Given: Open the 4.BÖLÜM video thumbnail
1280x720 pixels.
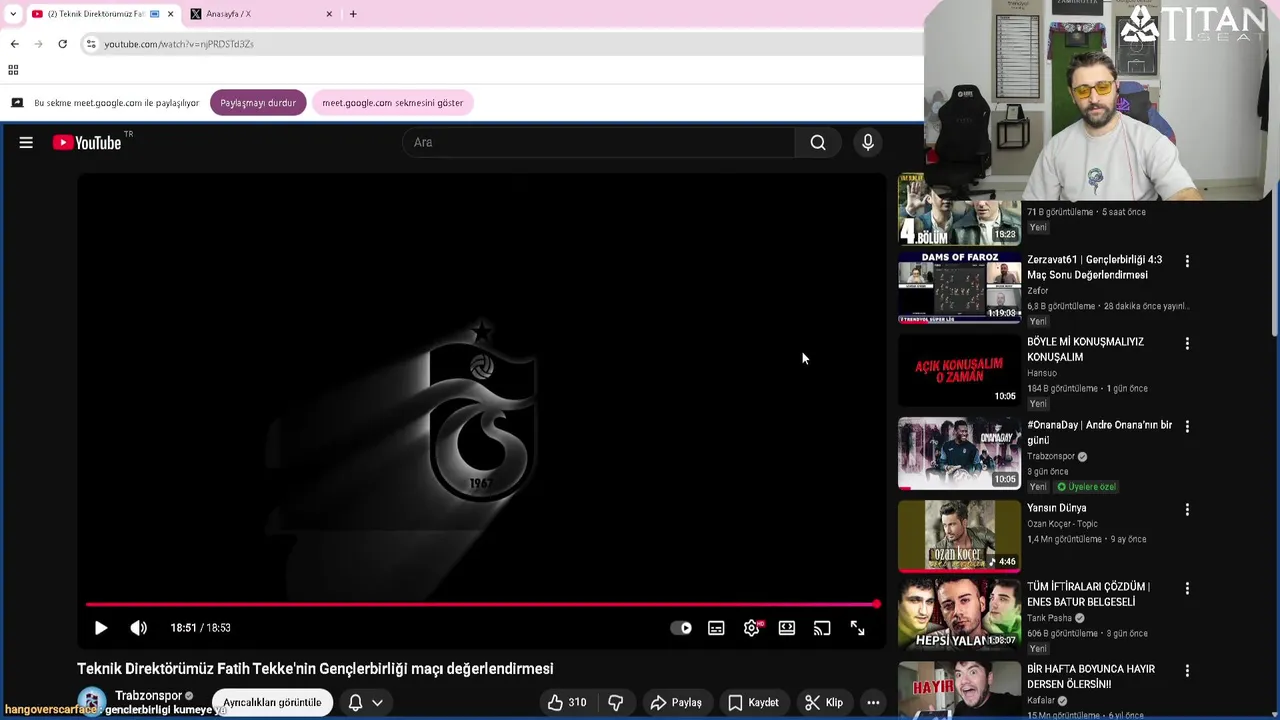Looking at the screenshot, I should pos(959,209).
